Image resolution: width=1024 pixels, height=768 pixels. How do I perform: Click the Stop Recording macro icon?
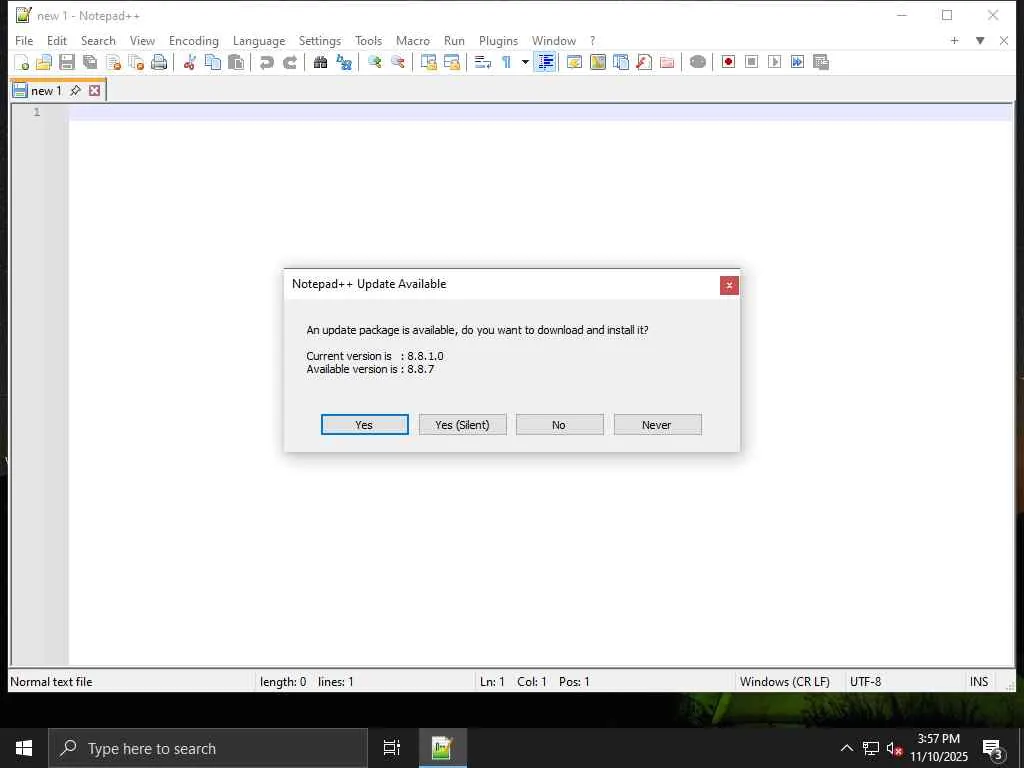pos(752,62)
